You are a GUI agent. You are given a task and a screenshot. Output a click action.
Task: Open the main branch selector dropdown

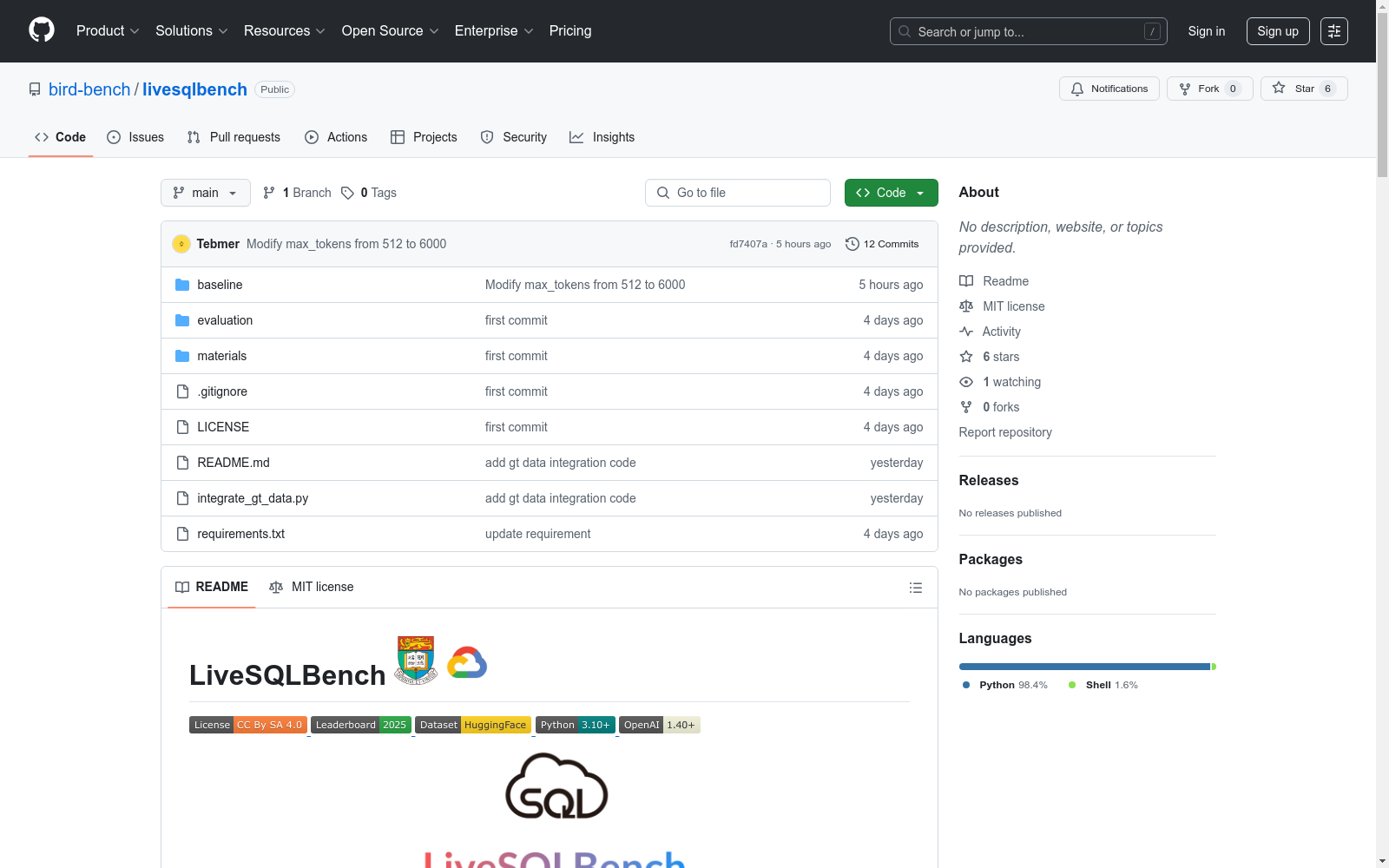(x=206, y=193)
